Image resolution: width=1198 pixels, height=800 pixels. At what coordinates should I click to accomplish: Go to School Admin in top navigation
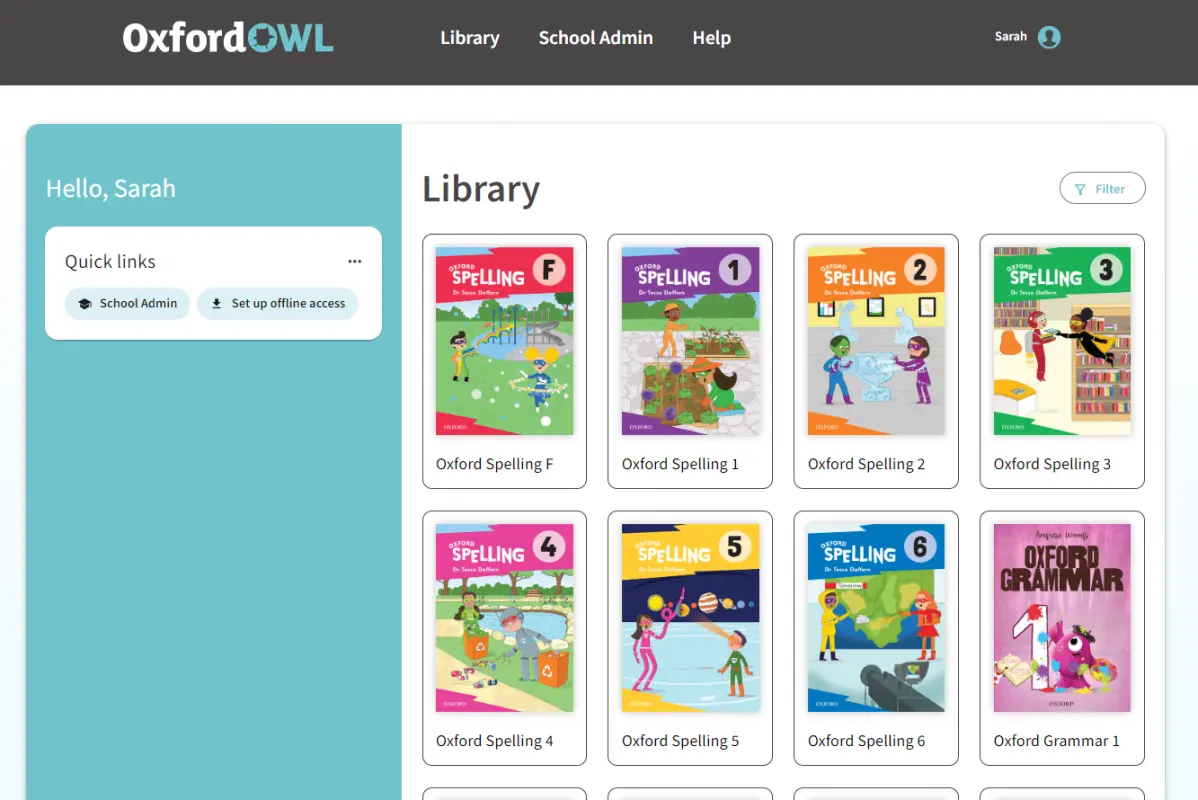[595, 38]
